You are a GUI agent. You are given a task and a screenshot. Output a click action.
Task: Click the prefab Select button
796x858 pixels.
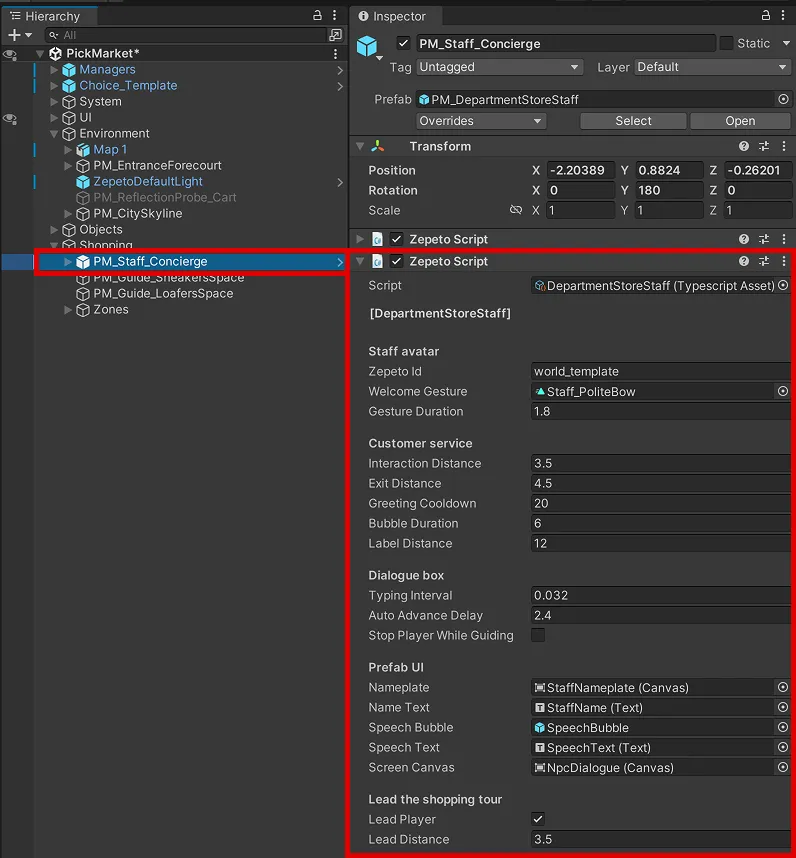click(633, 121)
